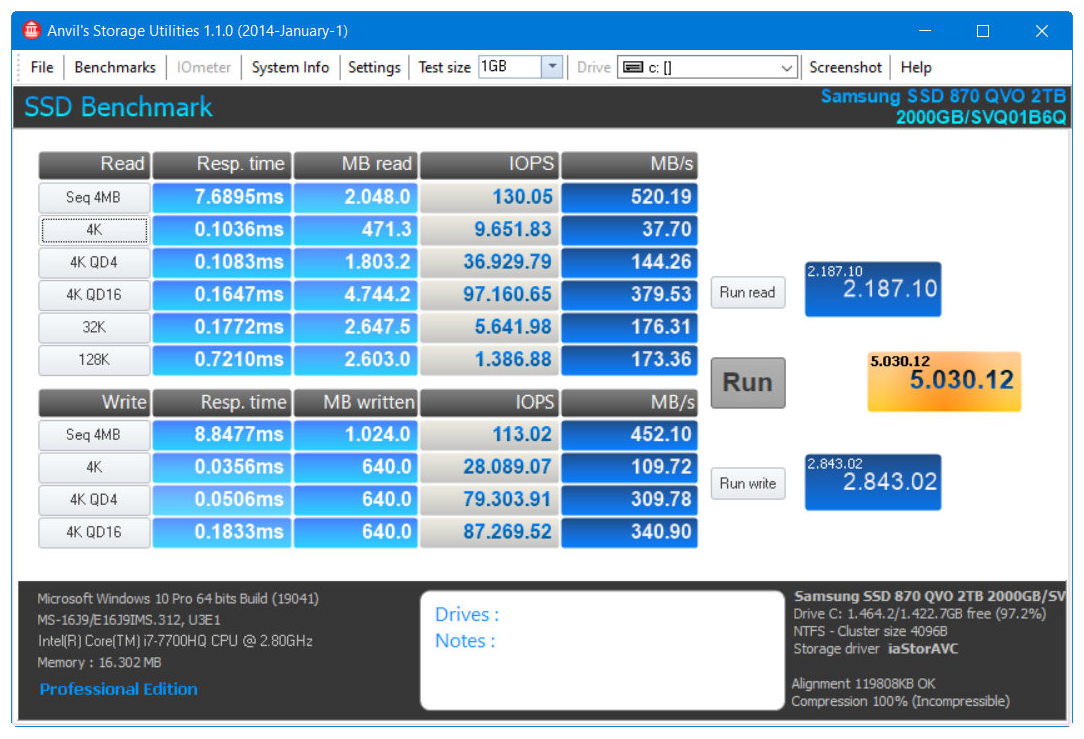Viewport: 1084px width, 739px height.
Task: Open the Help menu
Action: pyautogui.click(x=915, y=67)
